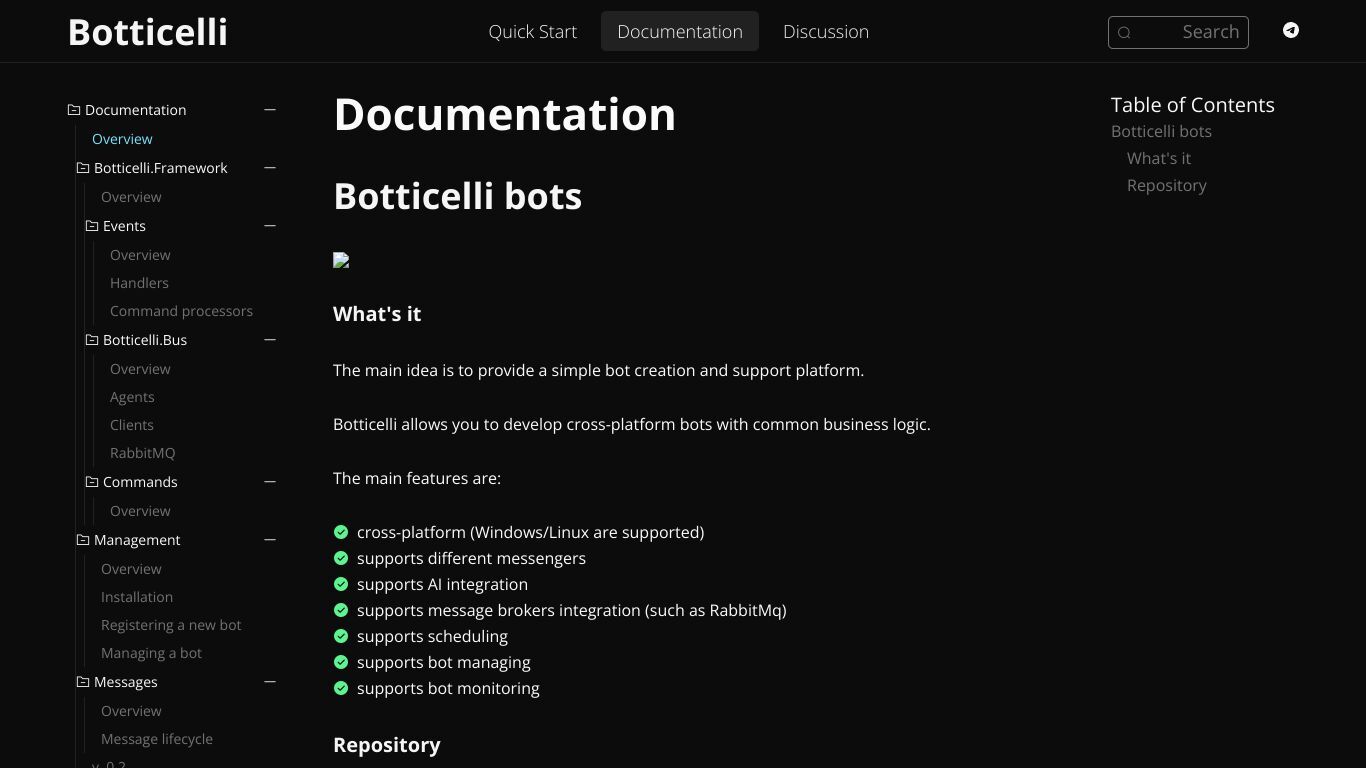Open the Handlers page
The width and height of the screenshot is (1366, 768).
[x=139, y=283]
